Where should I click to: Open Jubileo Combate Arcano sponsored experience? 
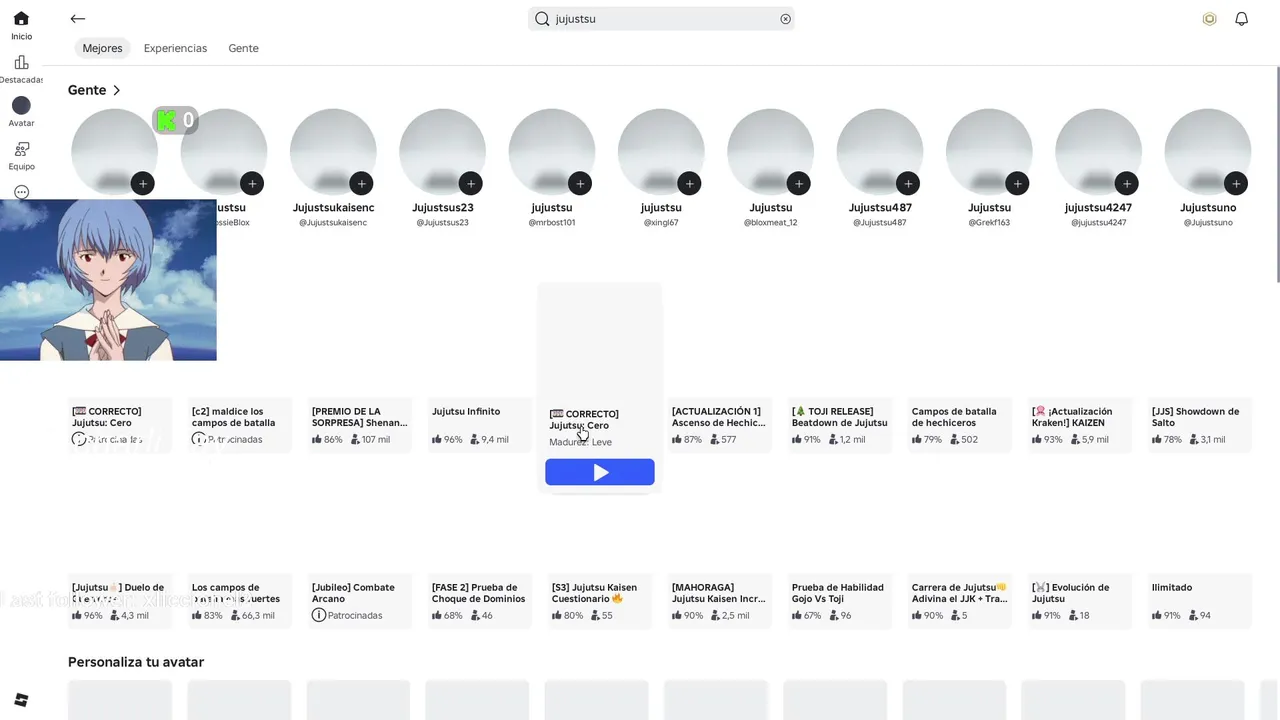coord(360,601)
